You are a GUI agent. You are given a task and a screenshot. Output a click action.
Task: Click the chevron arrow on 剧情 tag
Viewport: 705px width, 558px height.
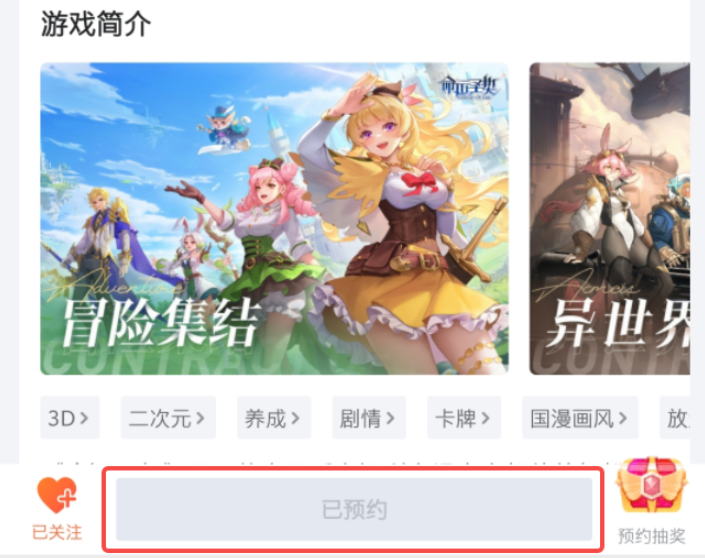click(x=390, y=418)
